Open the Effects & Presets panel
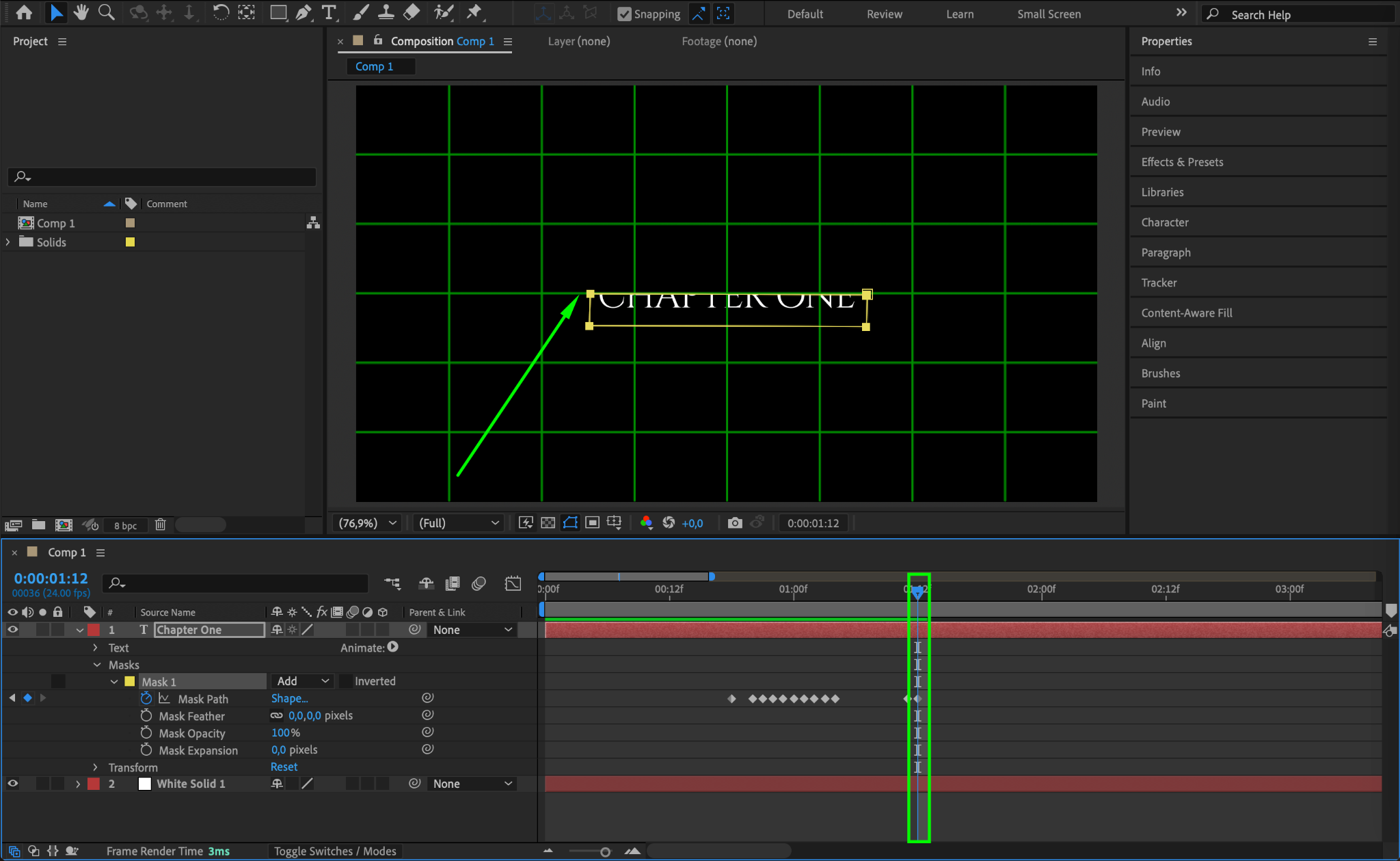 click(1182, 162)
